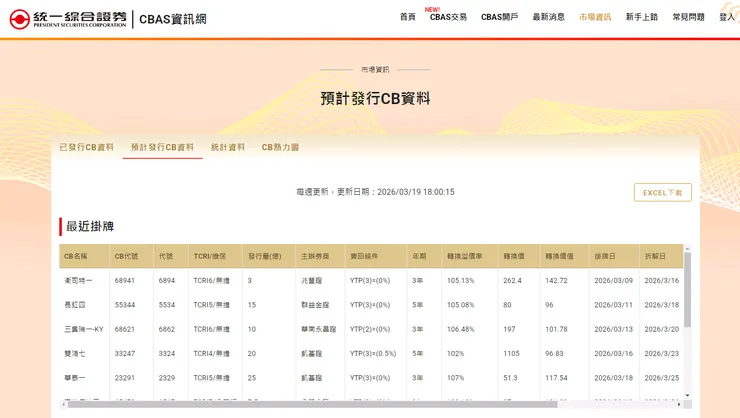Click the table's vertical scrollbar down arrow
This screenshot has height=418, width=740.
[687, 395]
